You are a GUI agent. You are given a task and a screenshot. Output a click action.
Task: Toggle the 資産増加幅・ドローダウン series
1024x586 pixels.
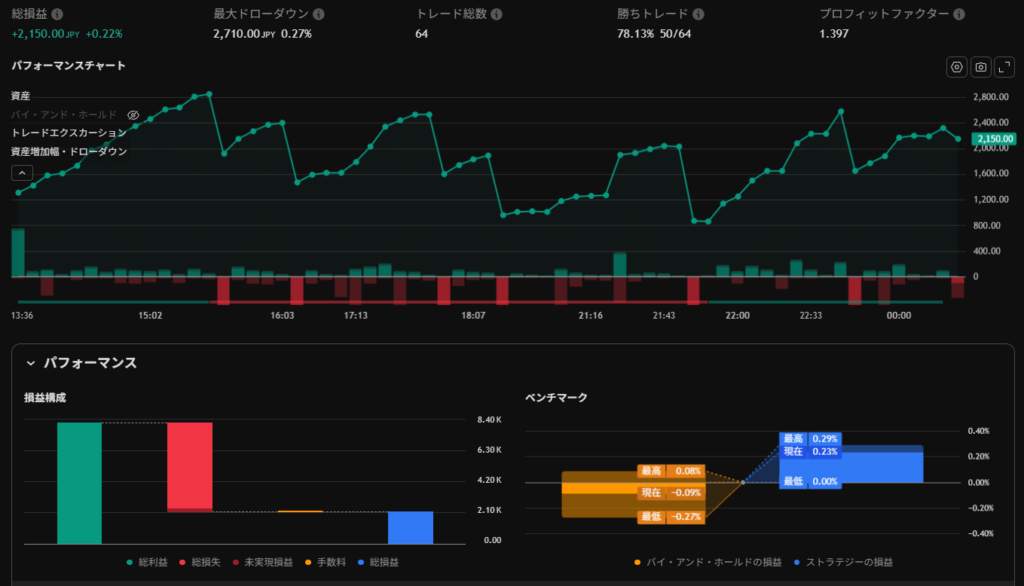(69, 151)
